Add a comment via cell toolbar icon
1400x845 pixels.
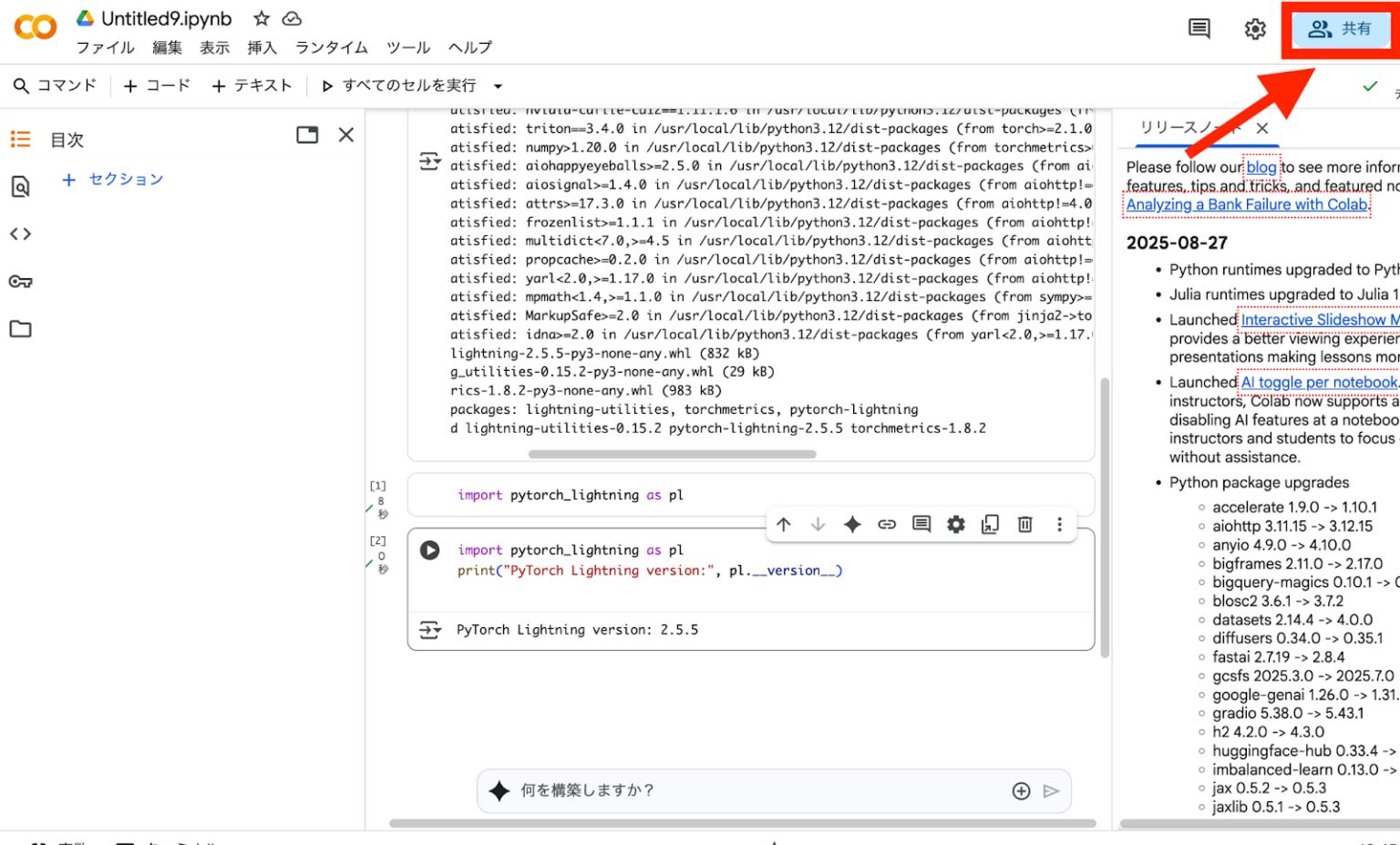pos(921,524)
